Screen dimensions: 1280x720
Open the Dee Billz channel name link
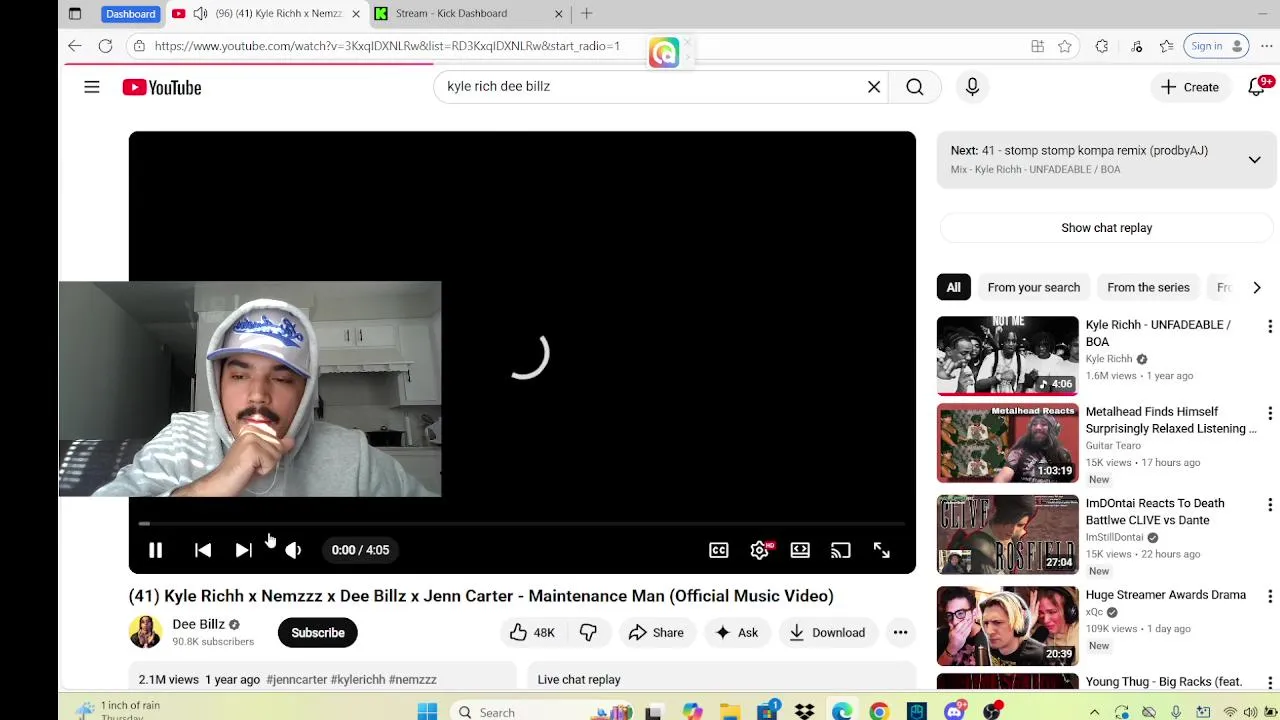[198, 624]
